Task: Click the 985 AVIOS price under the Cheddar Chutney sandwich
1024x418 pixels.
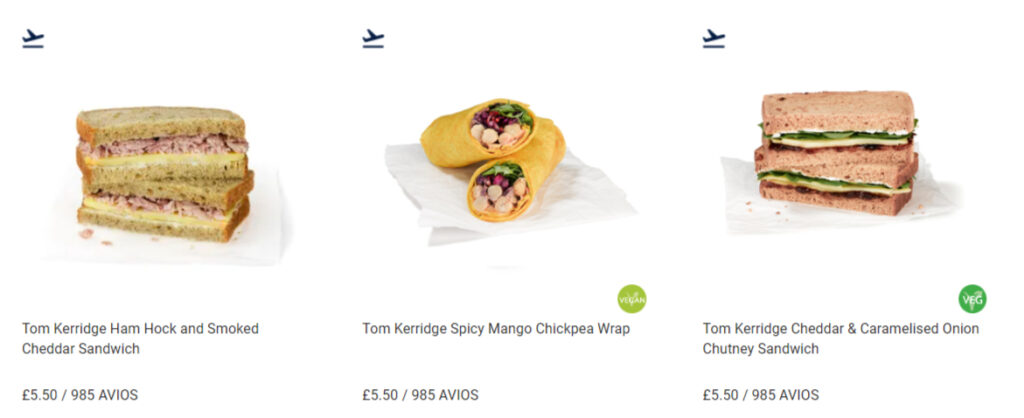Action: coord(785,395)
